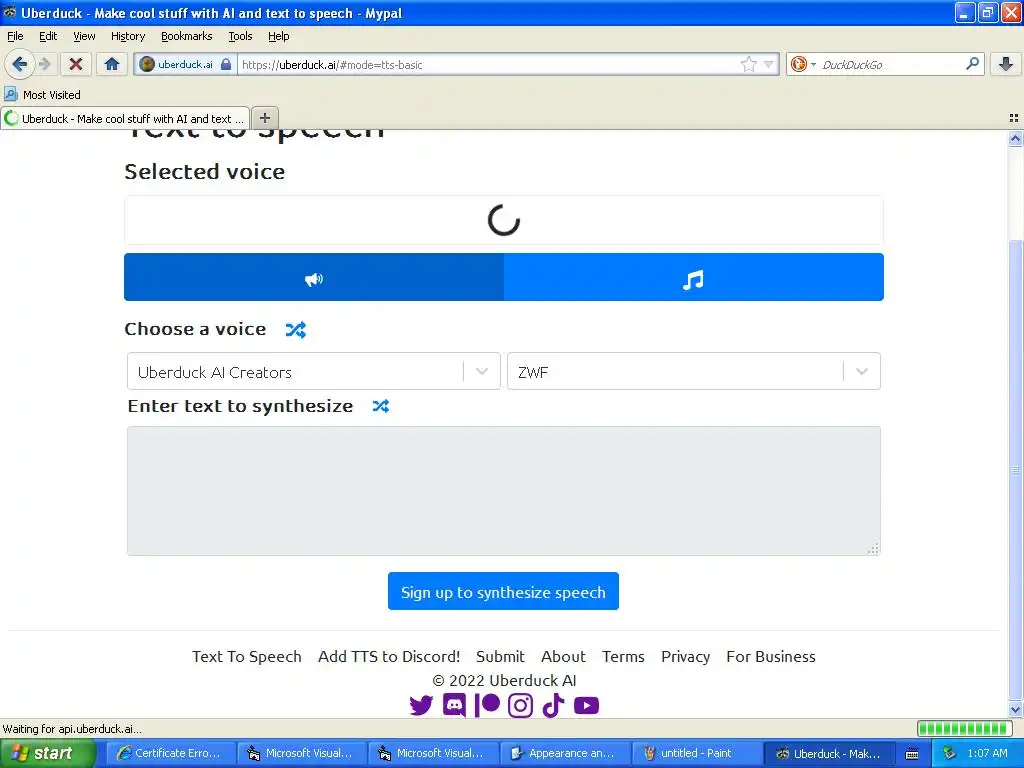Viewport: 1024px width, 768px height.
Task: Click the text to synthesize textarea
Action: click(504, 490)
